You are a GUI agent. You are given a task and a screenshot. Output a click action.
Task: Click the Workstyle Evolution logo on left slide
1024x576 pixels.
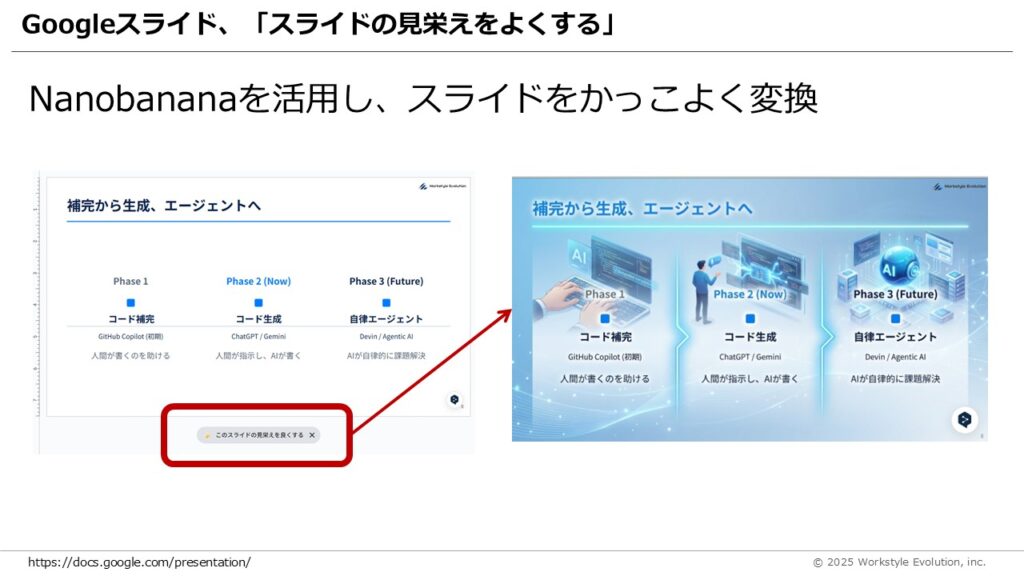click(441, 184)
